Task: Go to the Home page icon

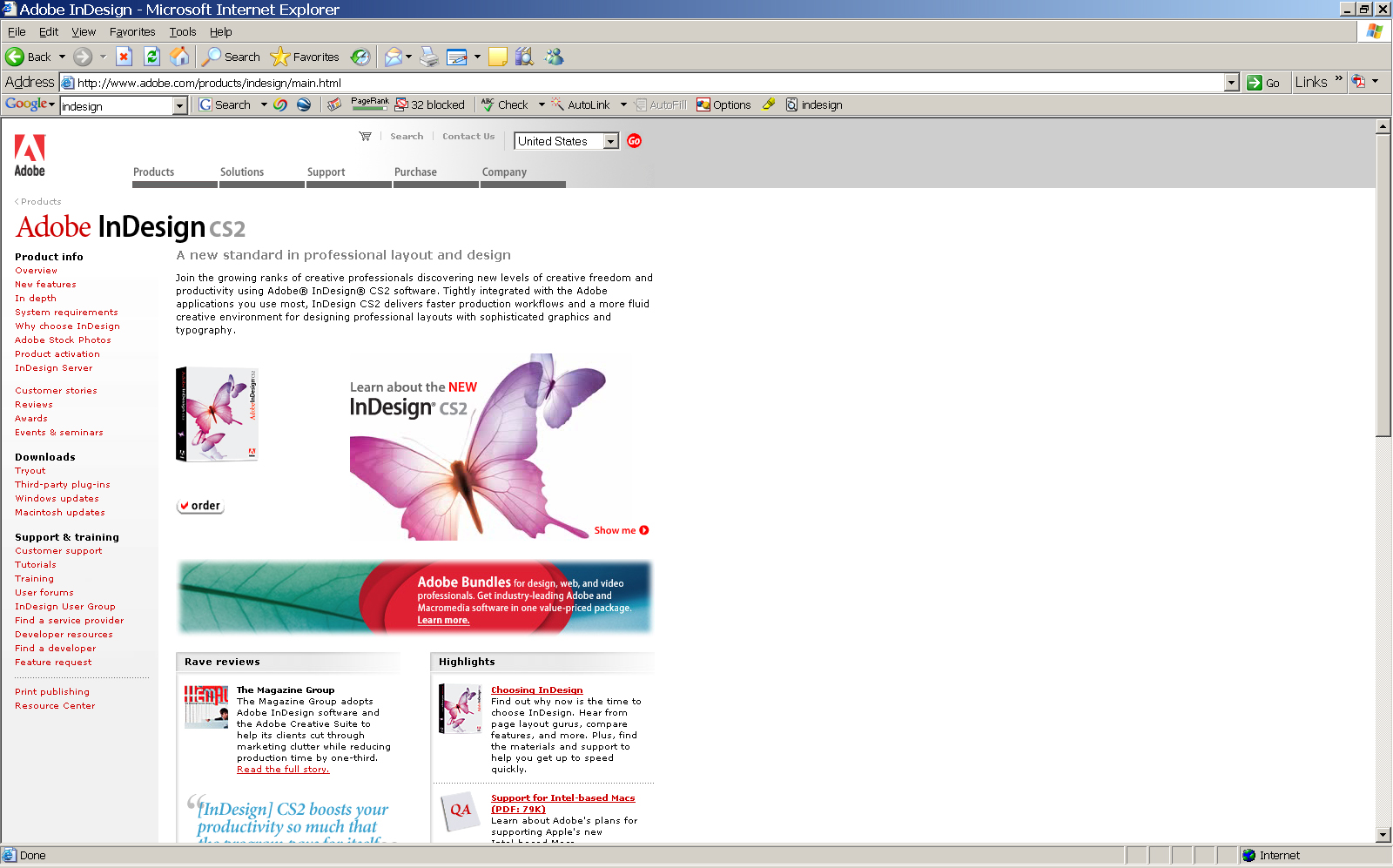Action: click(x=179, y=57)
